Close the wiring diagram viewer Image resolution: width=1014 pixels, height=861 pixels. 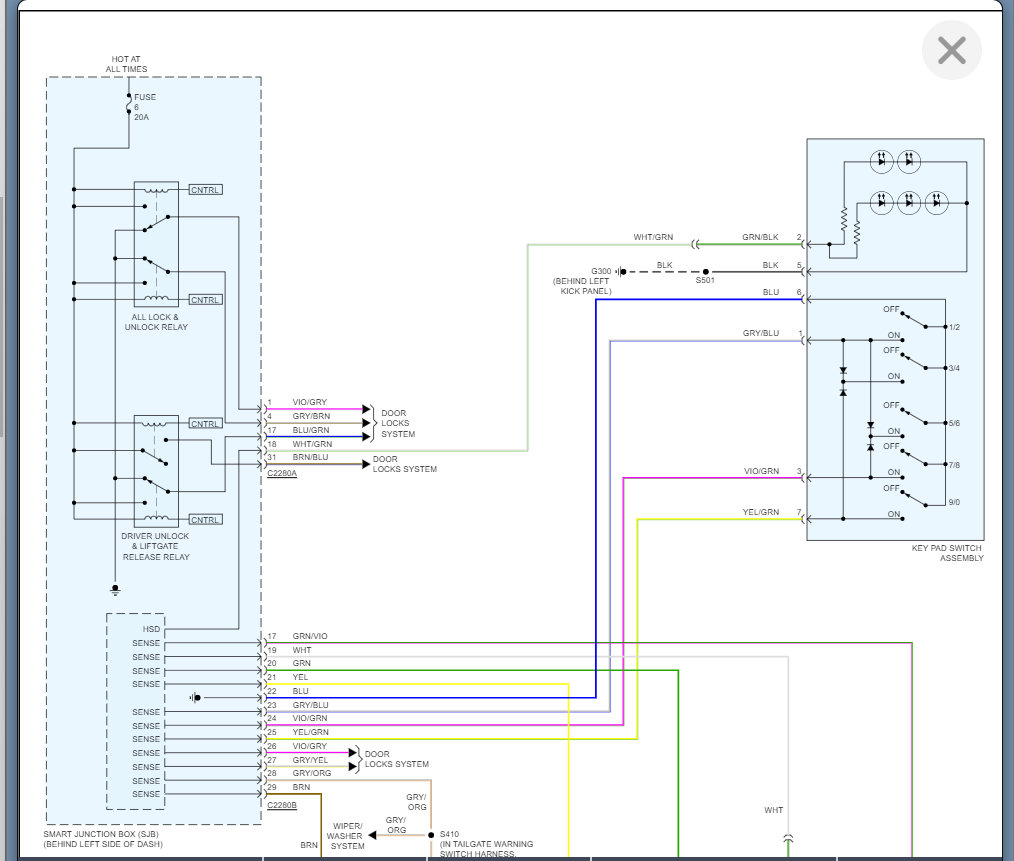coord(951,50)
